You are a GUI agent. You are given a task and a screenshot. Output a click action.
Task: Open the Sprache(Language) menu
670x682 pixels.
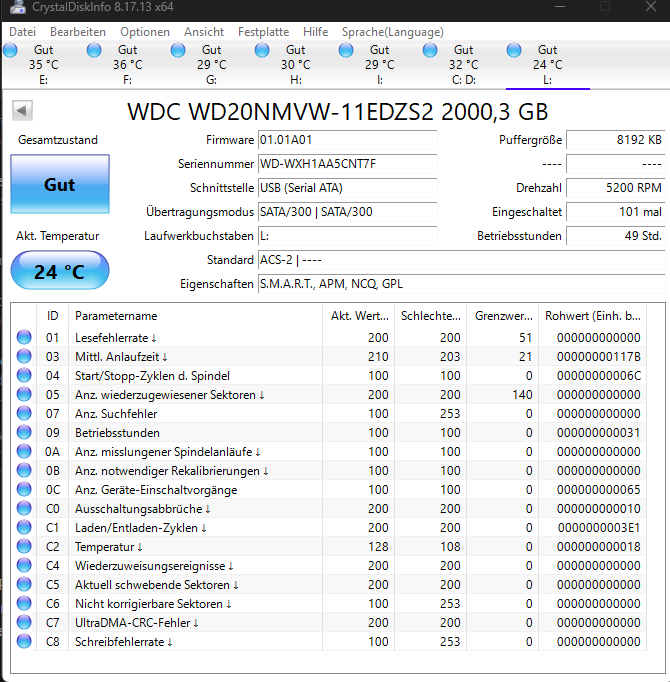(x=392, y=32)
